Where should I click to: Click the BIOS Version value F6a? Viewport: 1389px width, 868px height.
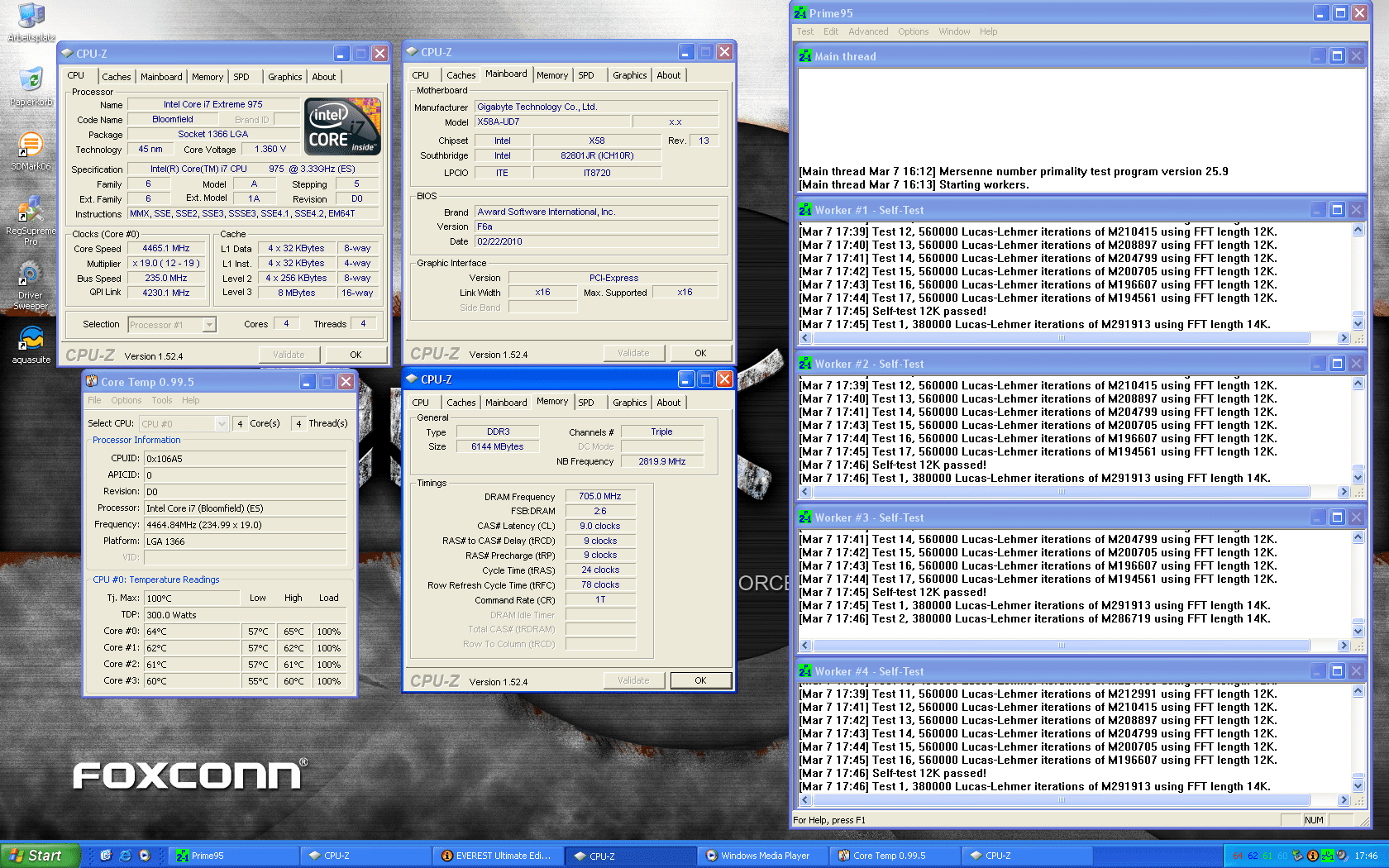click(x=596, y=227)
